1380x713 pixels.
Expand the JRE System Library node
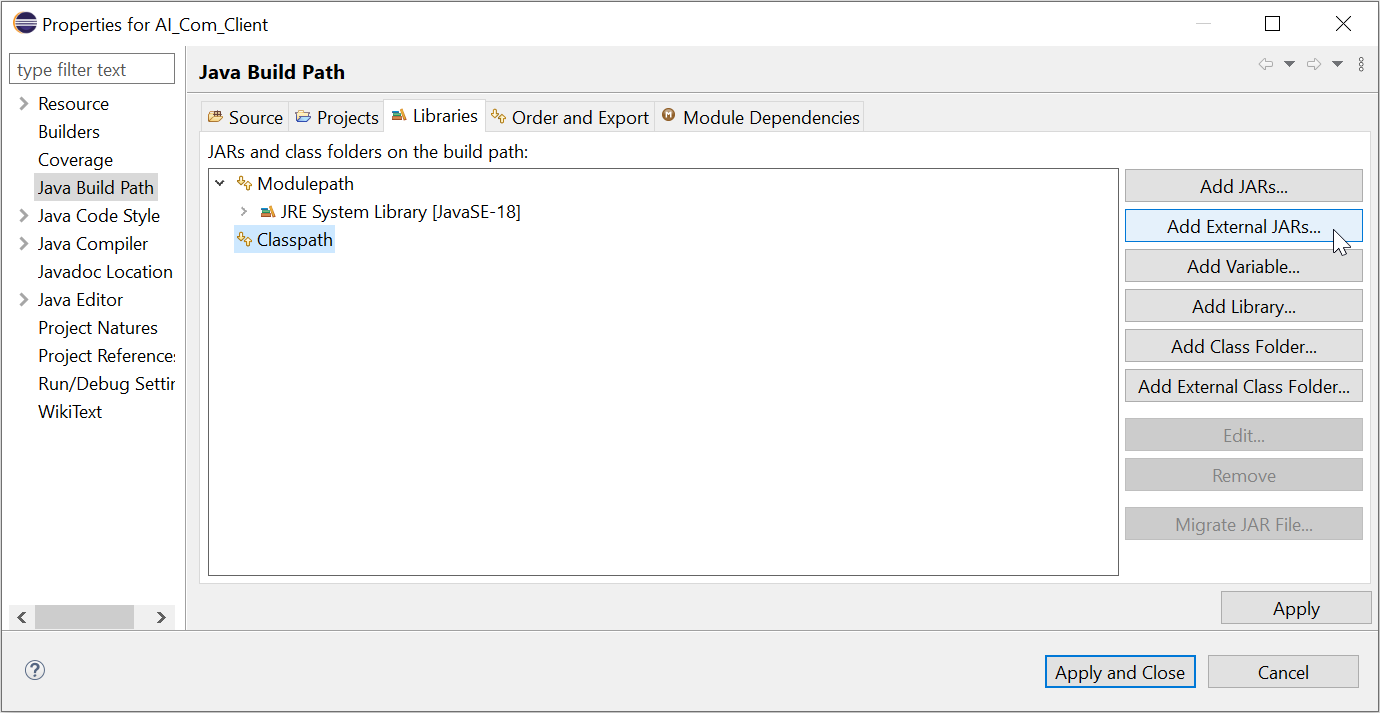click(x=244, y=212)
